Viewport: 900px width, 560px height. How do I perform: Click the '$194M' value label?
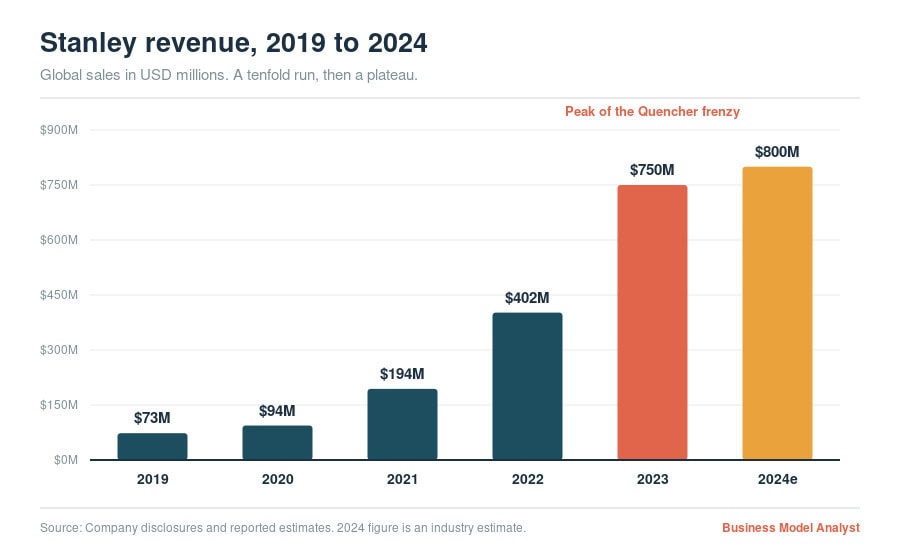click(402, 374)
